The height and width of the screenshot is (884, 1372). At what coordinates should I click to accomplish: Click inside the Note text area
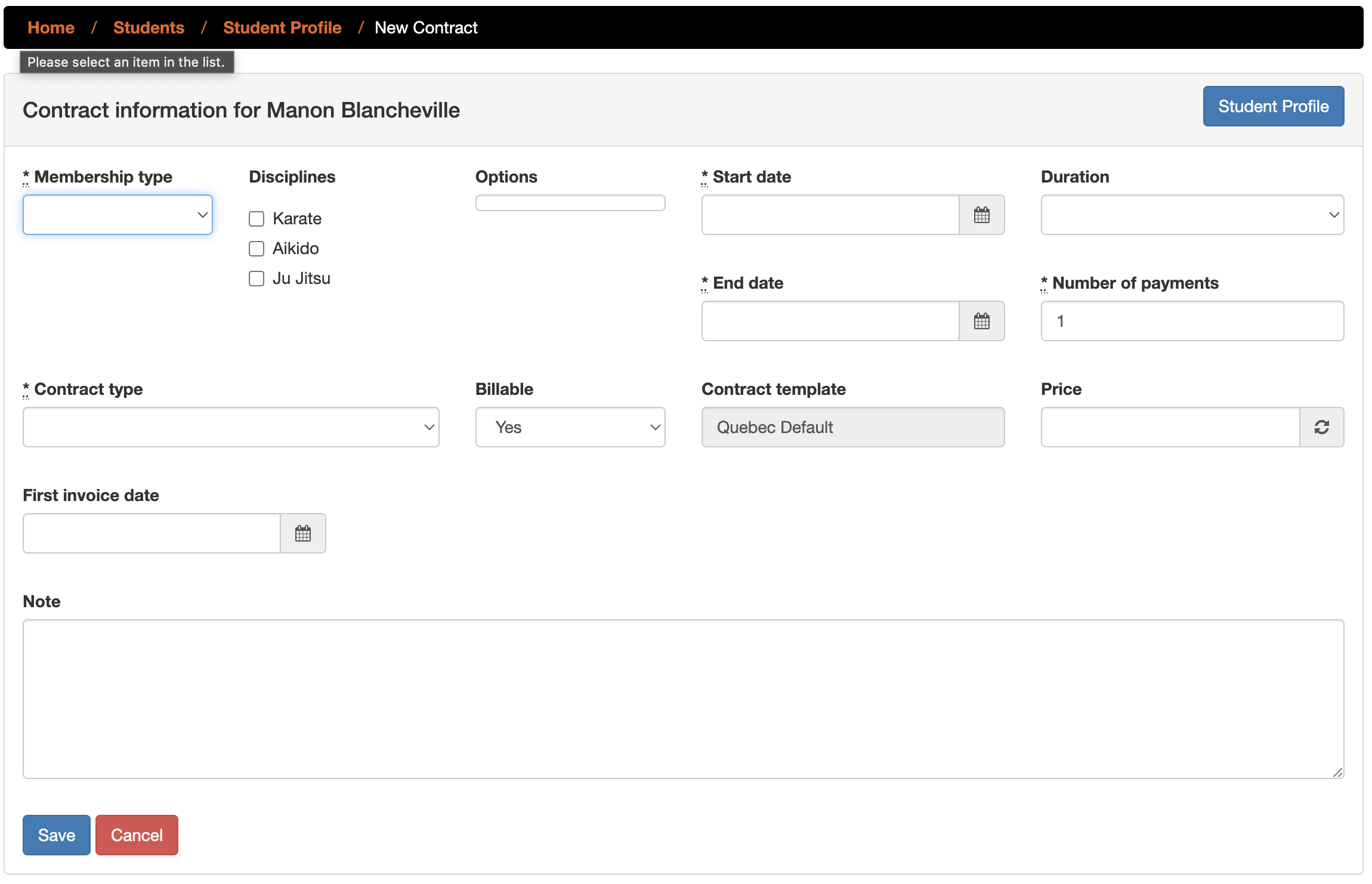pos(683,698)
